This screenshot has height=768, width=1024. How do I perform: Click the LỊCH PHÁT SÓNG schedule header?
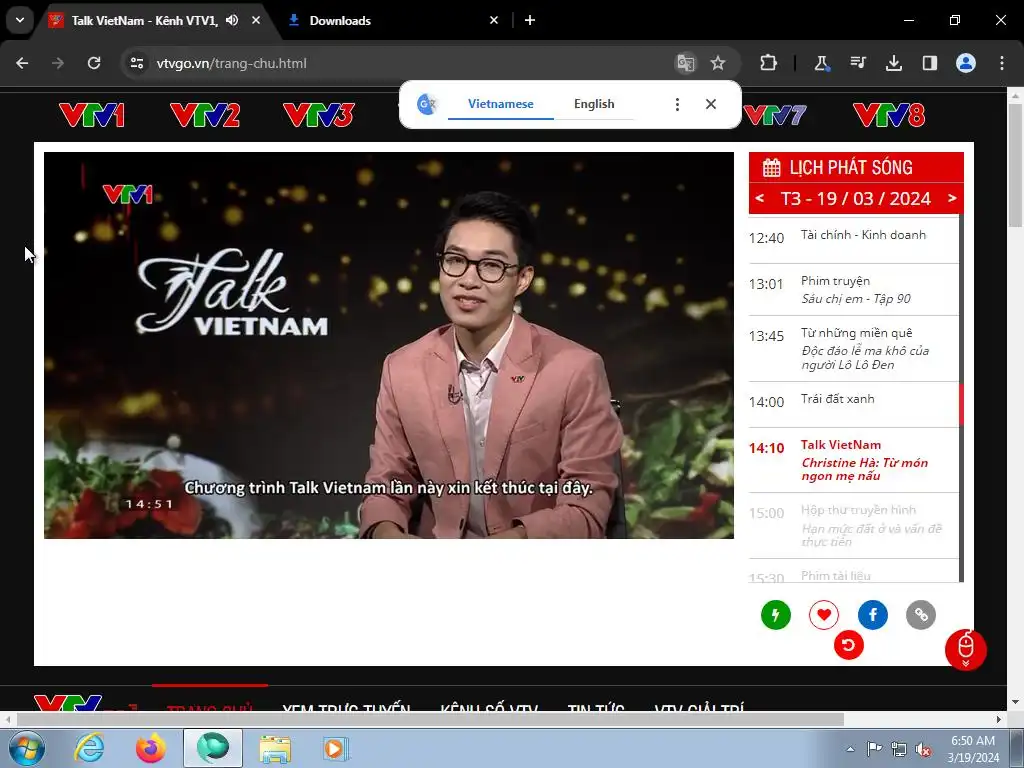856,167
